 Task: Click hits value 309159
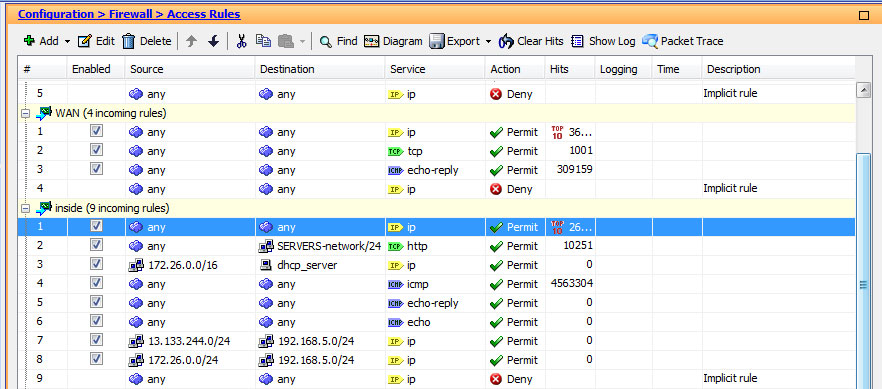(574, 169)
